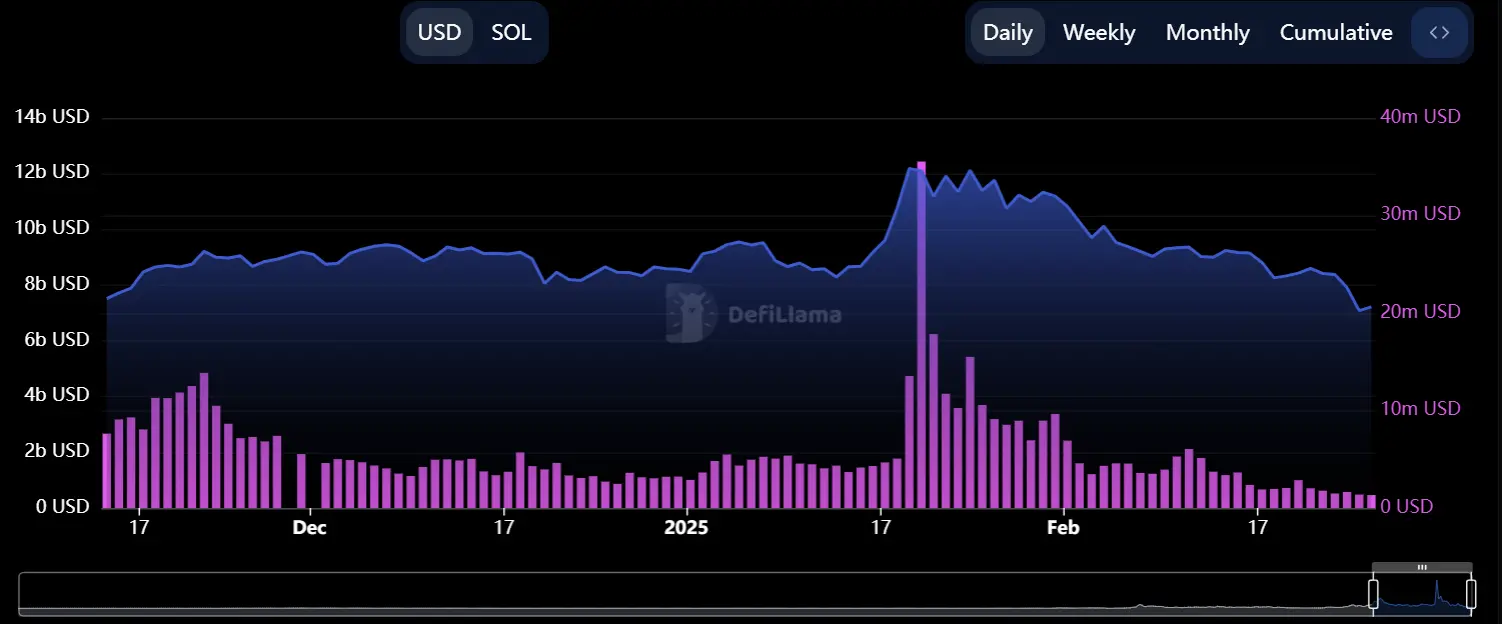Click the 'Dec' x-axis label
The width and height of the screenshot is (1502, 624).
pyautogui.click(x=309, y=527)
